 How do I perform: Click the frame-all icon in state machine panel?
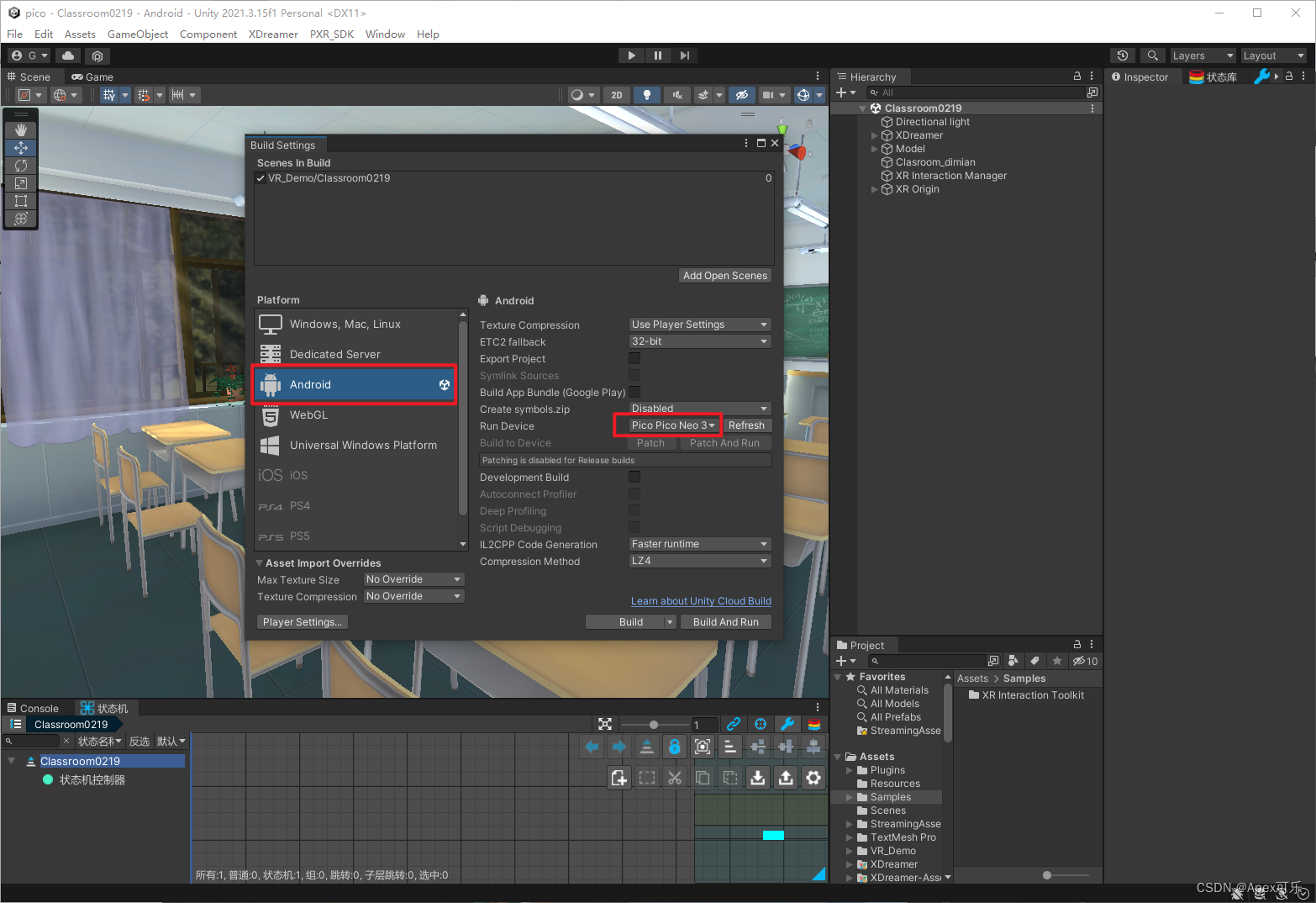coord(605,724)
